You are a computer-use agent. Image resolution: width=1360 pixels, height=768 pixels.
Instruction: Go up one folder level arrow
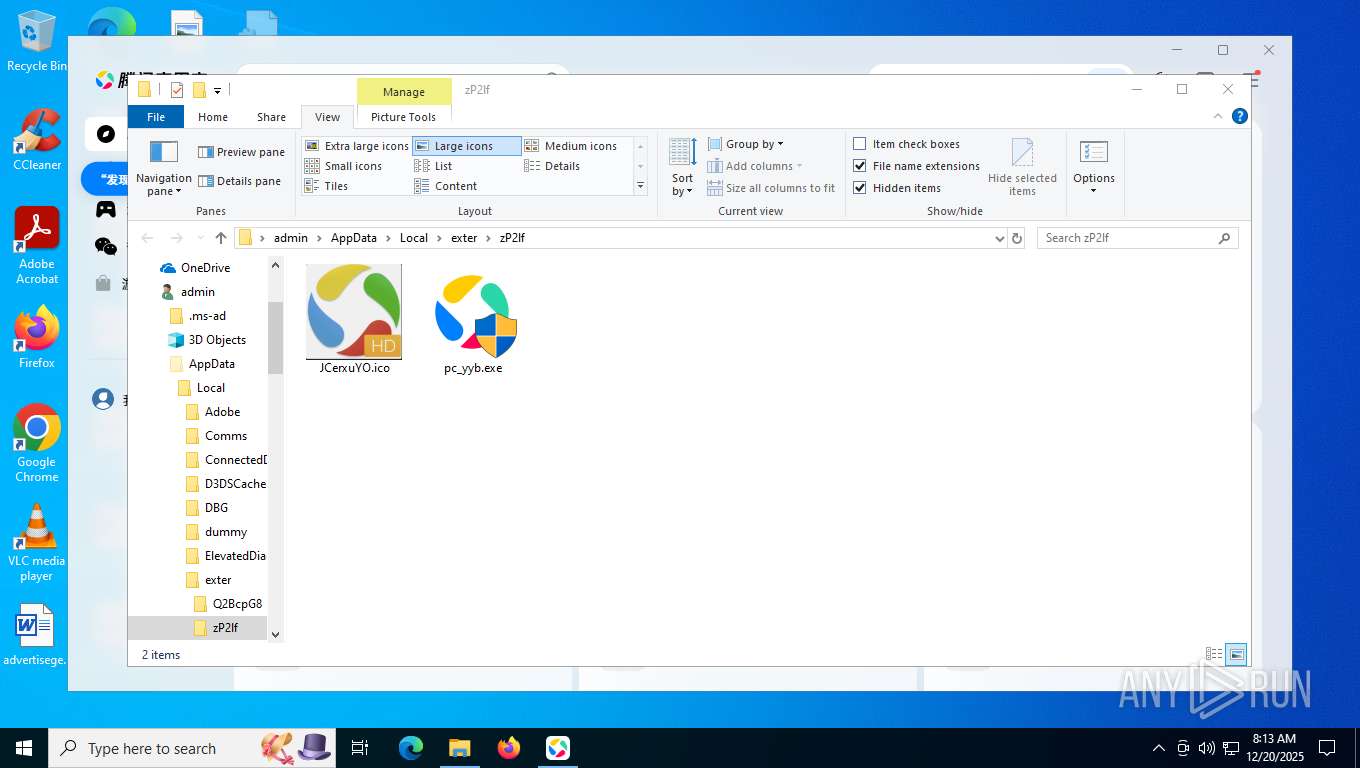(221, 238)
